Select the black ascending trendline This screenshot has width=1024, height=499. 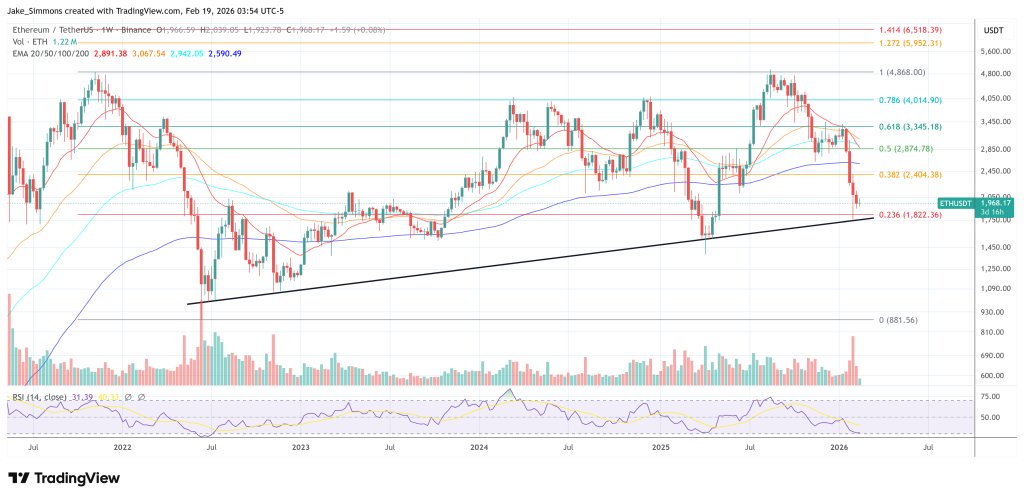(x=530, y=261)
